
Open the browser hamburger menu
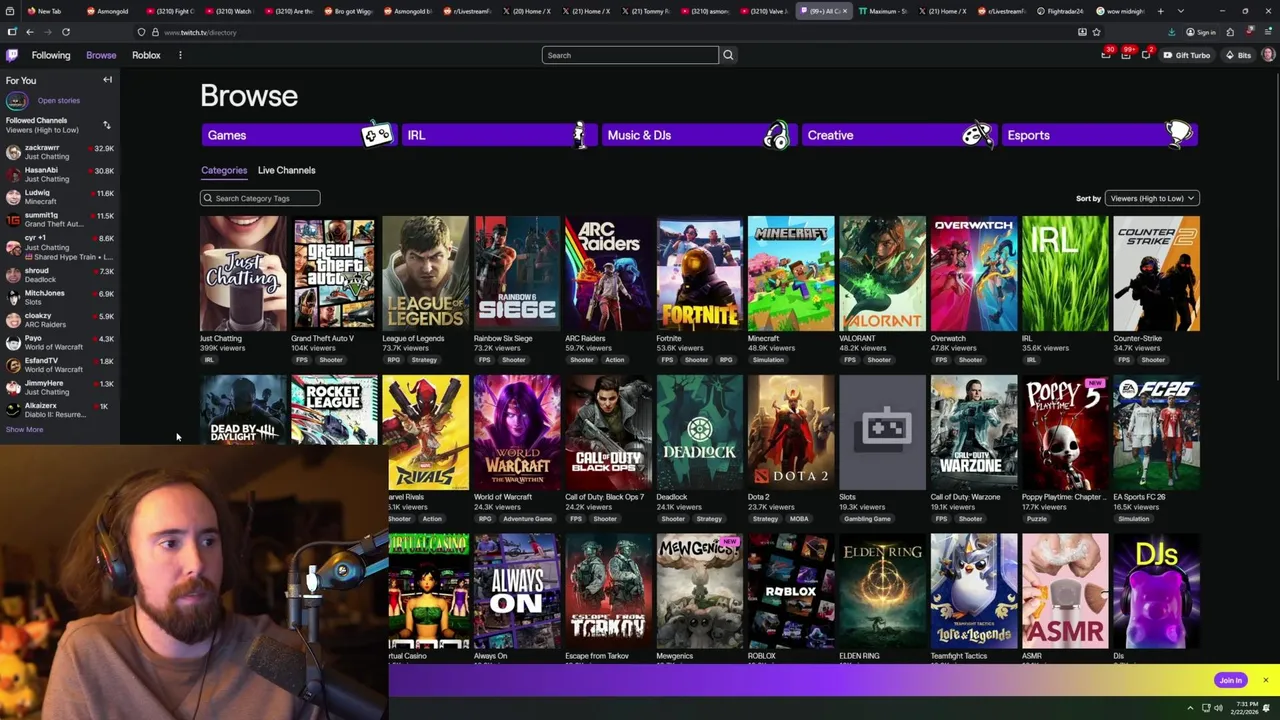pyautogui.click(x=1268, y=32)
